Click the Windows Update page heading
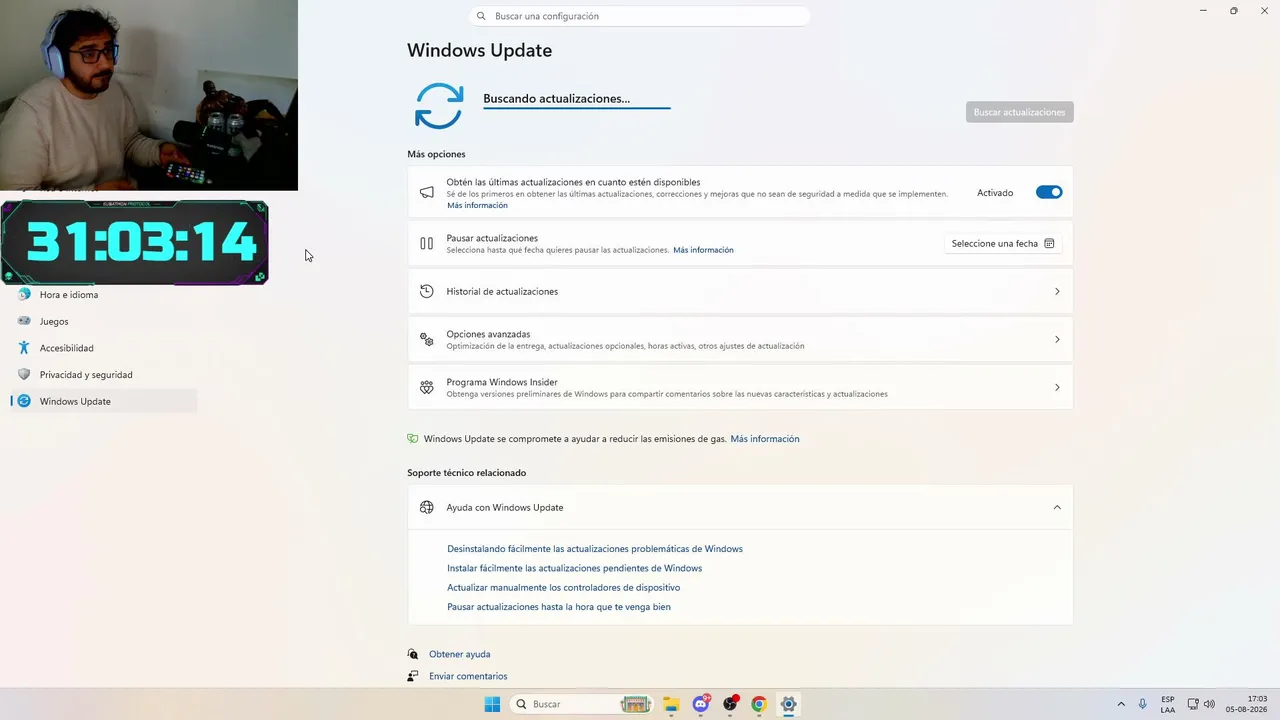 tap(479, 50)
